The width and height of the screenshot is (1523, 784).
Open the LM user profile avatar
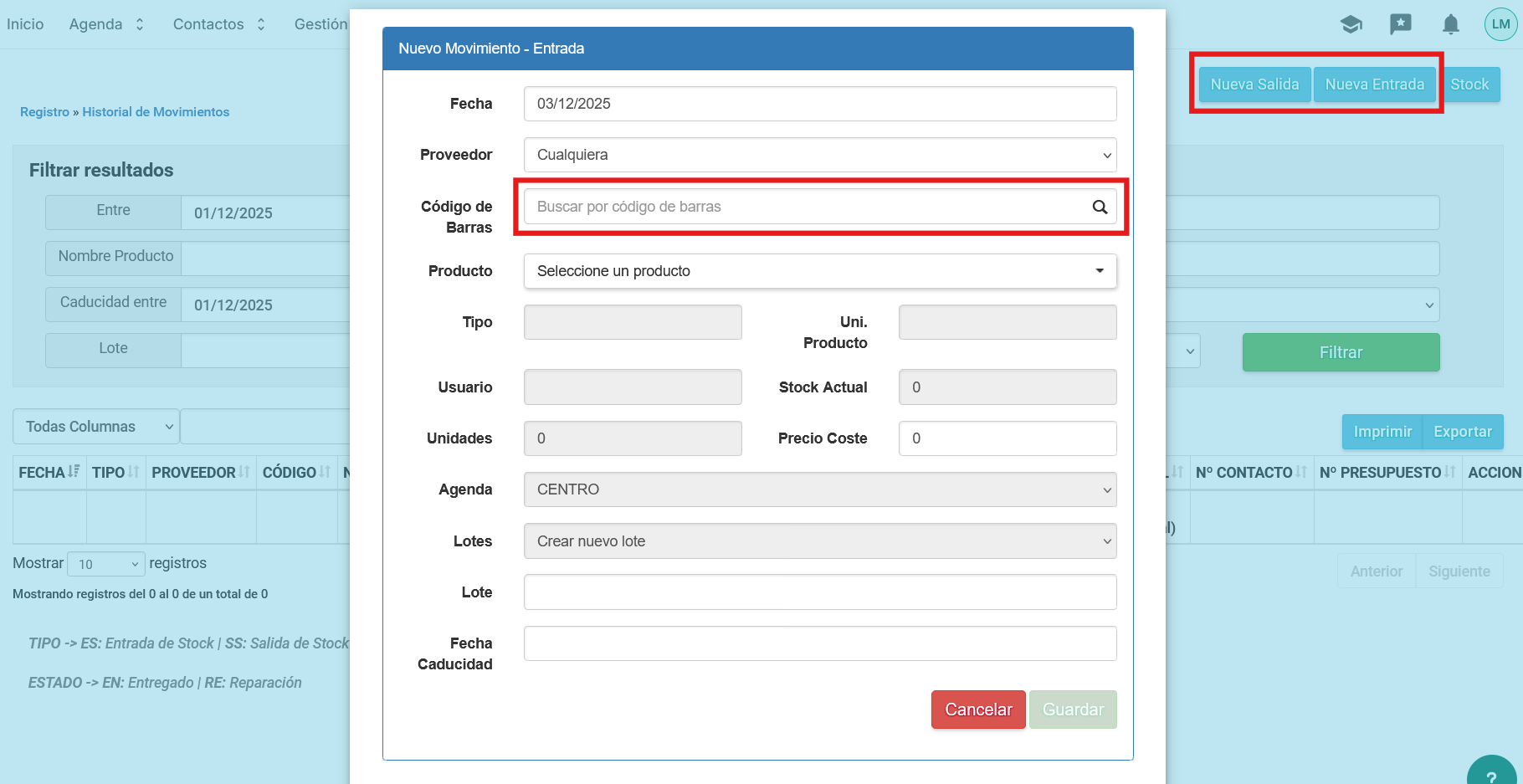pyautogui.click(x=1500, y=24)
